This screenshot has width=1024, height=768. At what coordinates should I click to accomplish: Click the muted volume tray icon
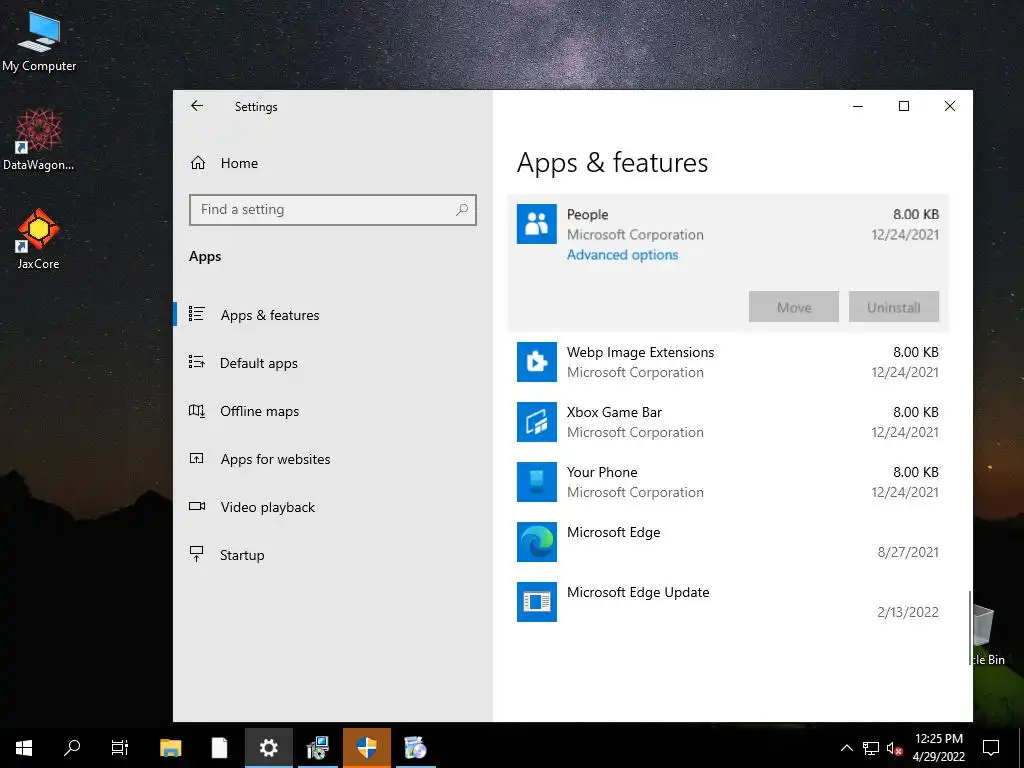click(x=895, y=748)
